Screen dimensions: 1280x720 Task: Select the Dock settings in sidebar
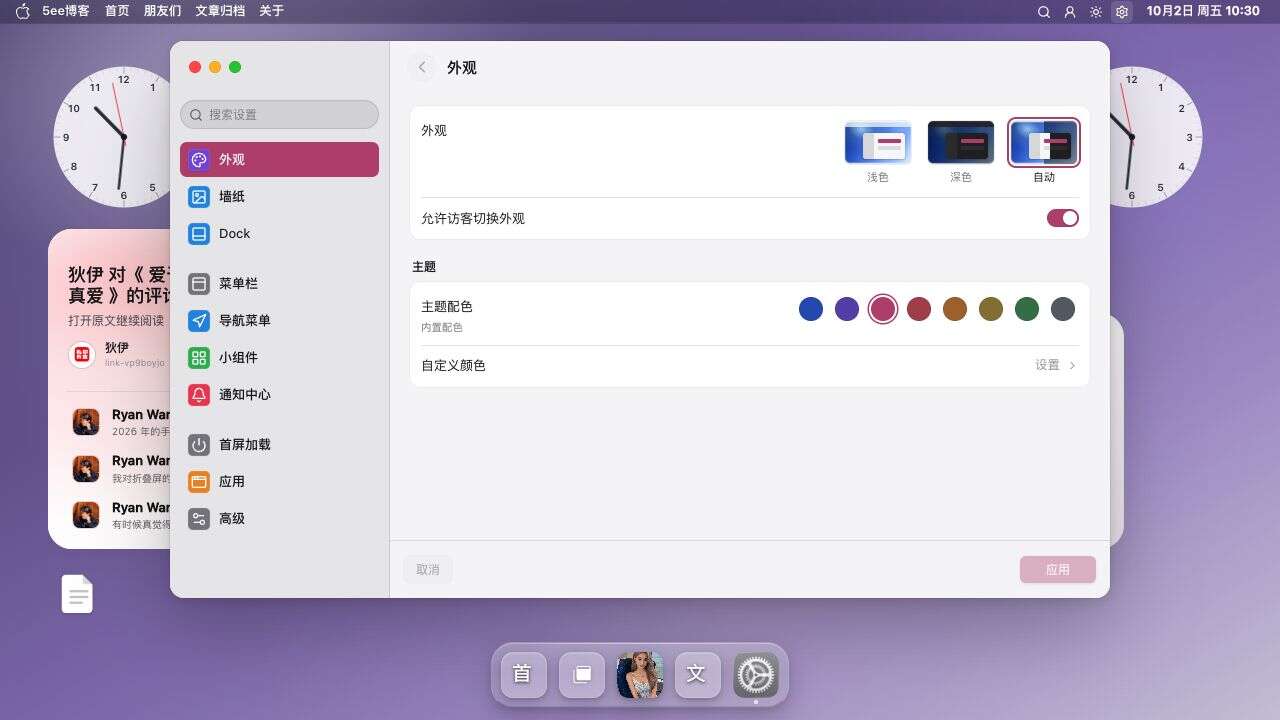[279, 234]
